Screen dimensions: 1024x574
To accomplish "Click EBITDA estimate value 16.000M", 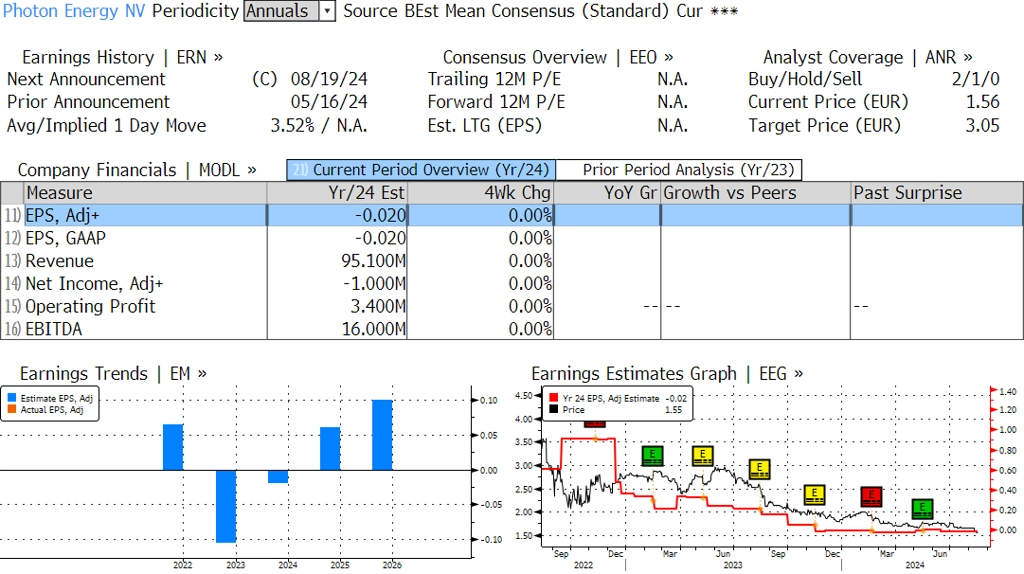I will [x=374, y=329].
